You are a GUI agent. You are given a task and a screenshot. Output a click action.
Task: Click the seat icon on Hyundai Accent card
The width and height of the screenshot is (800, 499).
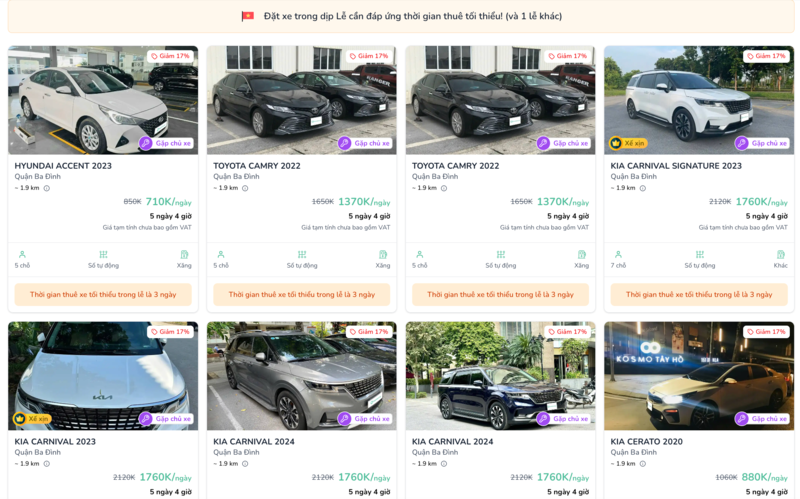pyautogui.click(x=22, y=255)
